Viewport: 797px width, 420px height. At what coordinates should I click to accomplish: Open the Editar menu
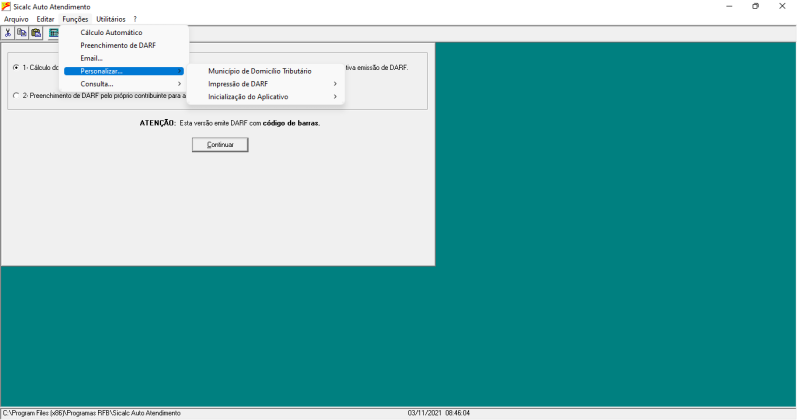[x=45, y=19]
